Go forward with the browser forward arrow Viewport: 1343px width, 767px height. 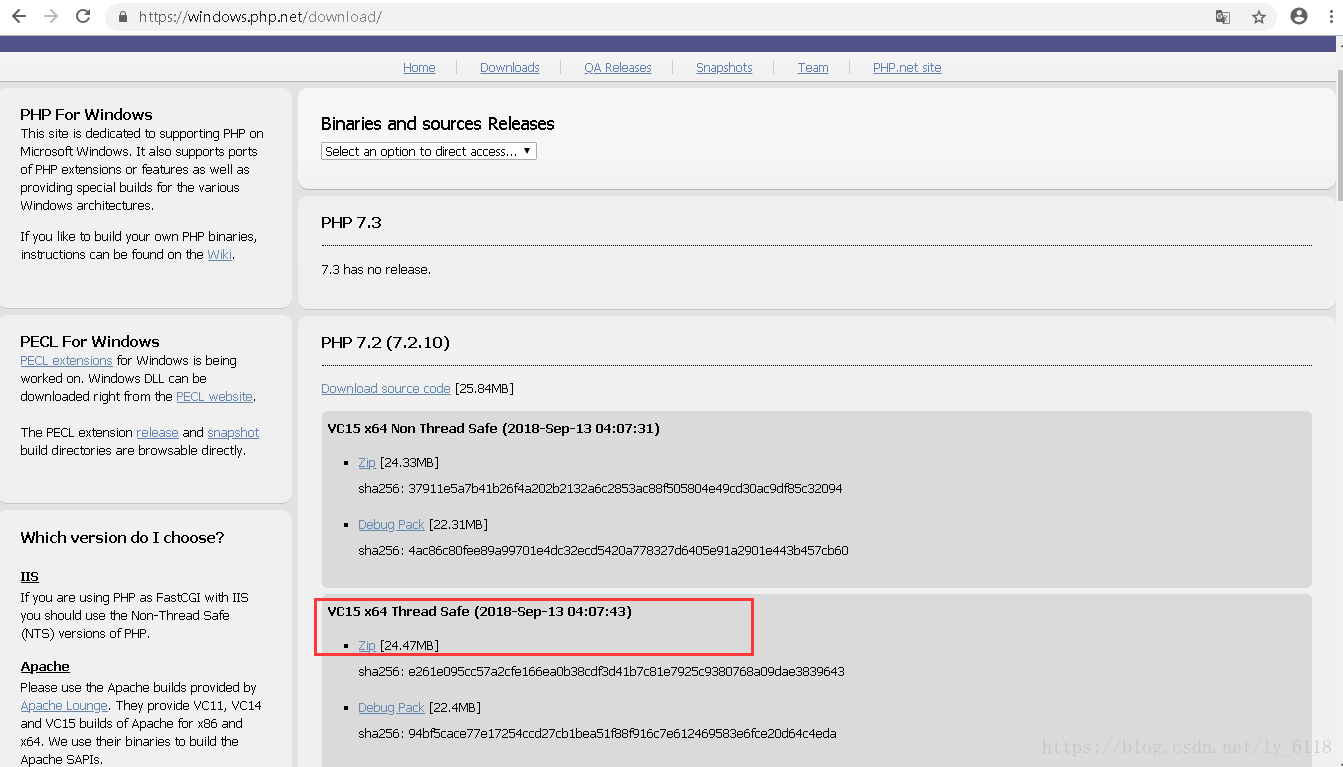(51, 16)
